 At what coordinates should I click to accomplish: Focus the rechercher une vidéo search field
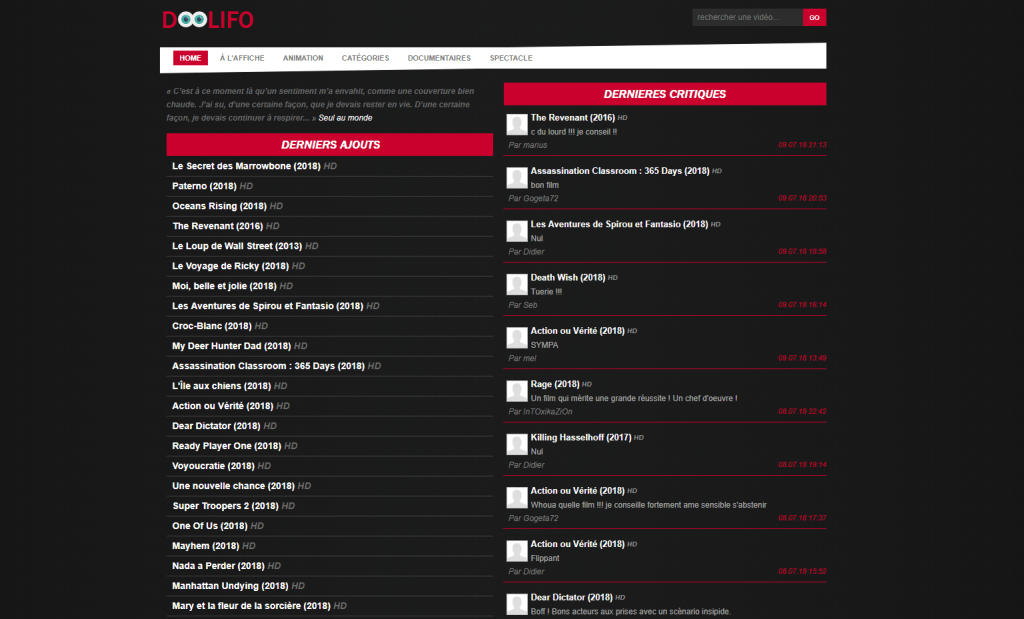pyautogui.click(x=747, y=18)
